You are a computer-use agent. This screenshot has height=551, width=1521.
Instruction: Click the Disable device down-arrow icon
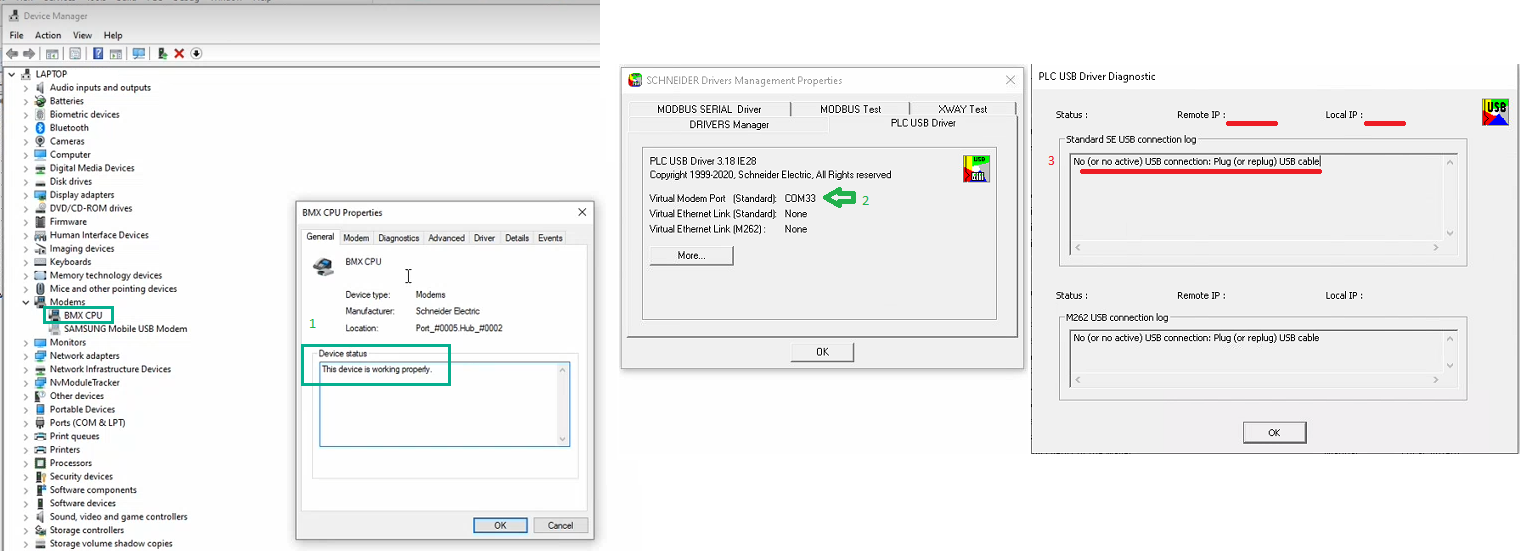[196, 53]
